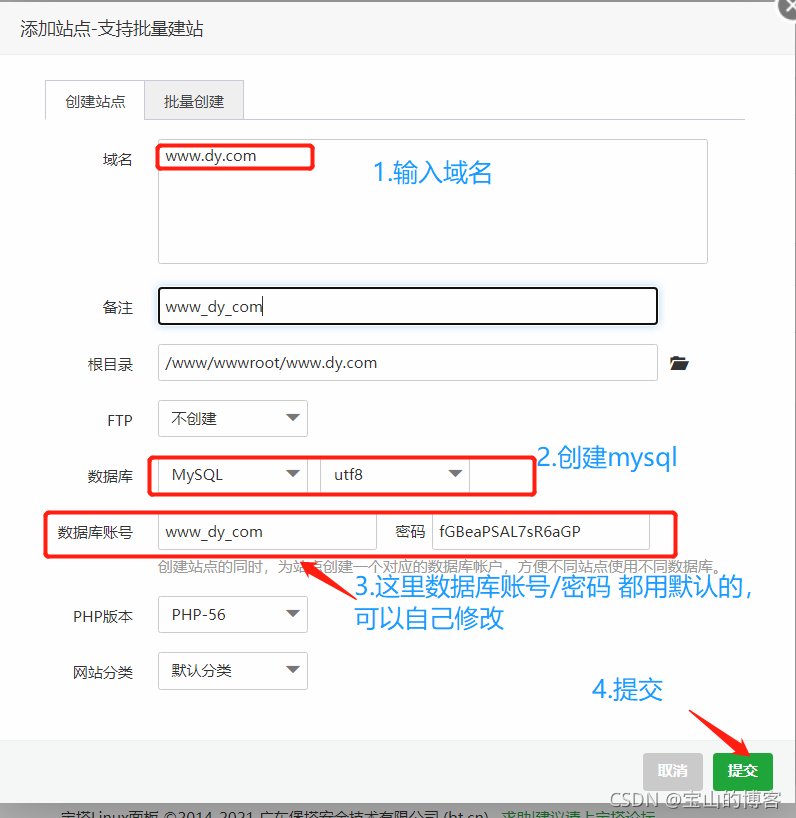This screenshot has width=796, height=818.
Task: Expand the 默认分类 site category dropdown
Action: point(232,671)
